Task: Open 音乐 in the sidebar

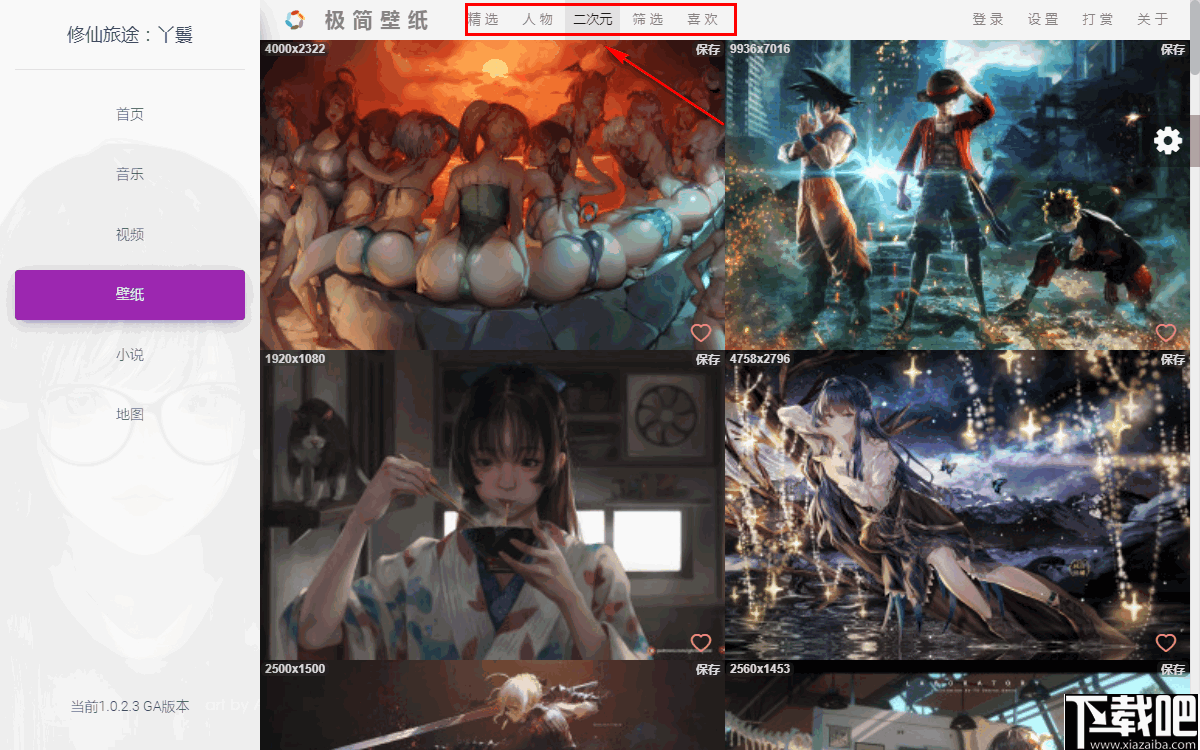Action: tap(130, 174)
